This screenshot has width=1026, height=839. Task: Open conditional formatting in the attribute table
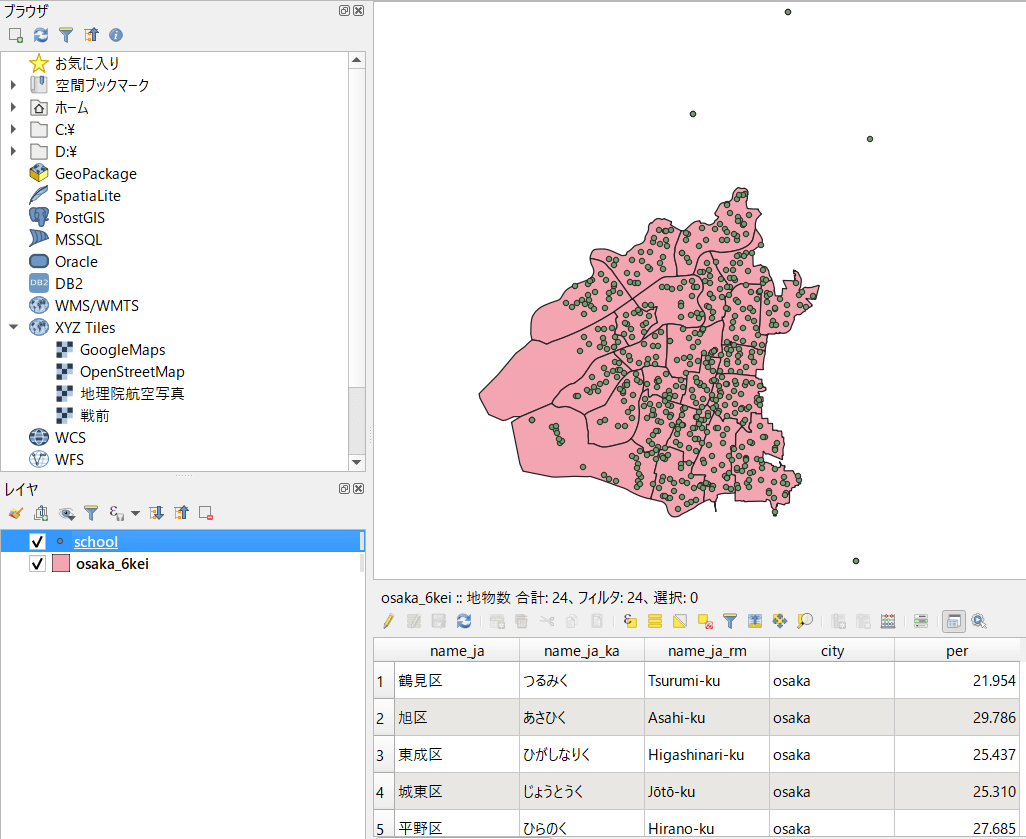921,621
